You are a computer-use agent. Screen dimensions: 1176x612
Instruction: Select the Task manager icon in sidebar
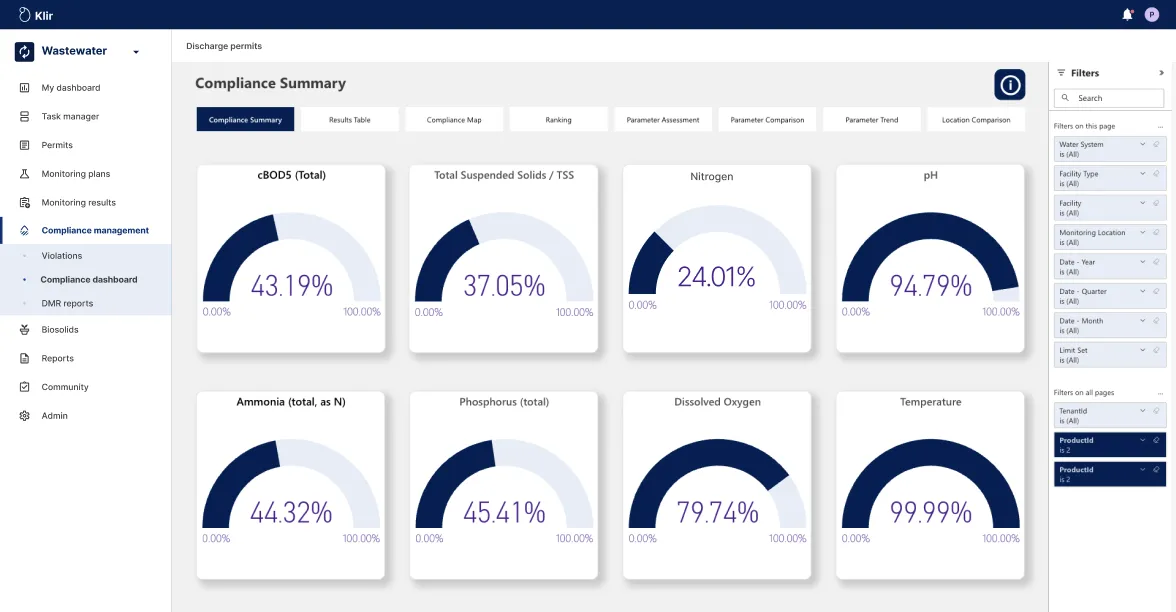click(x=22, y=116)
